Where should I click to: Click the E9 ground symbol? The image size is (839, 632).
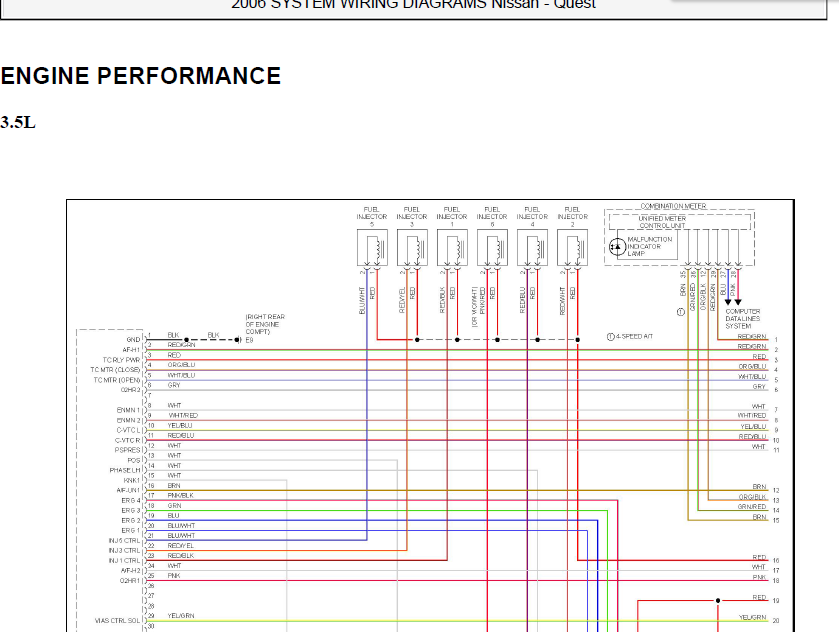pos(238,340)
